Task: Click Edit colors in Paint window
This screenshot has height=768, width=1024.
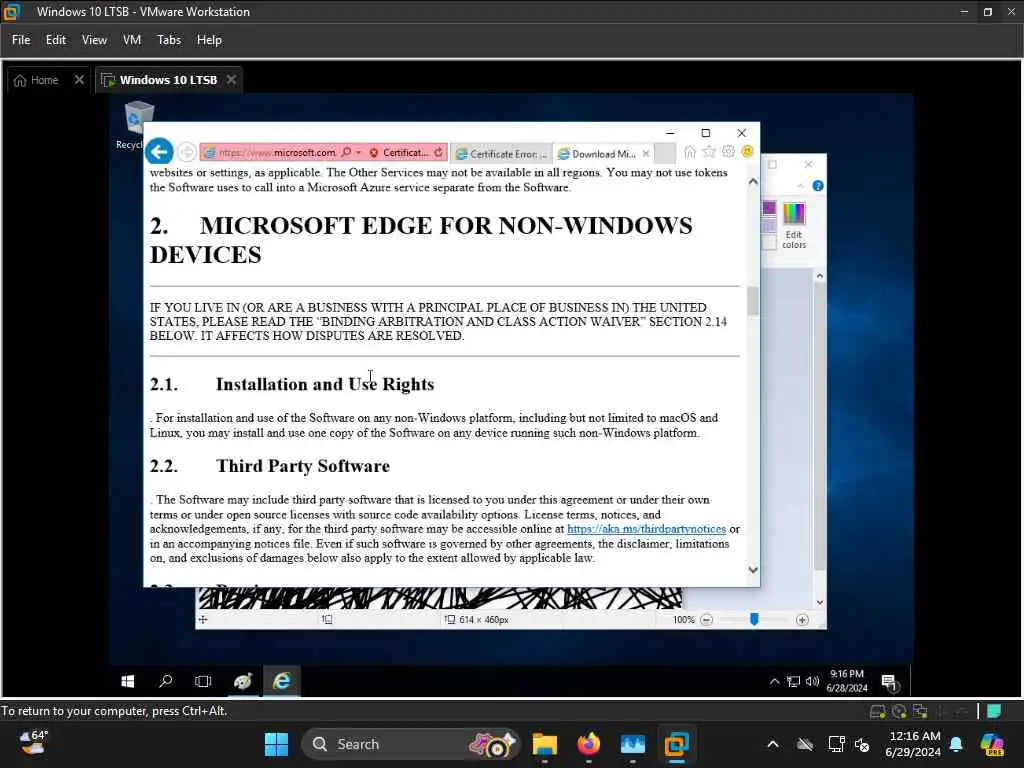Action: [x=793, y=226]
